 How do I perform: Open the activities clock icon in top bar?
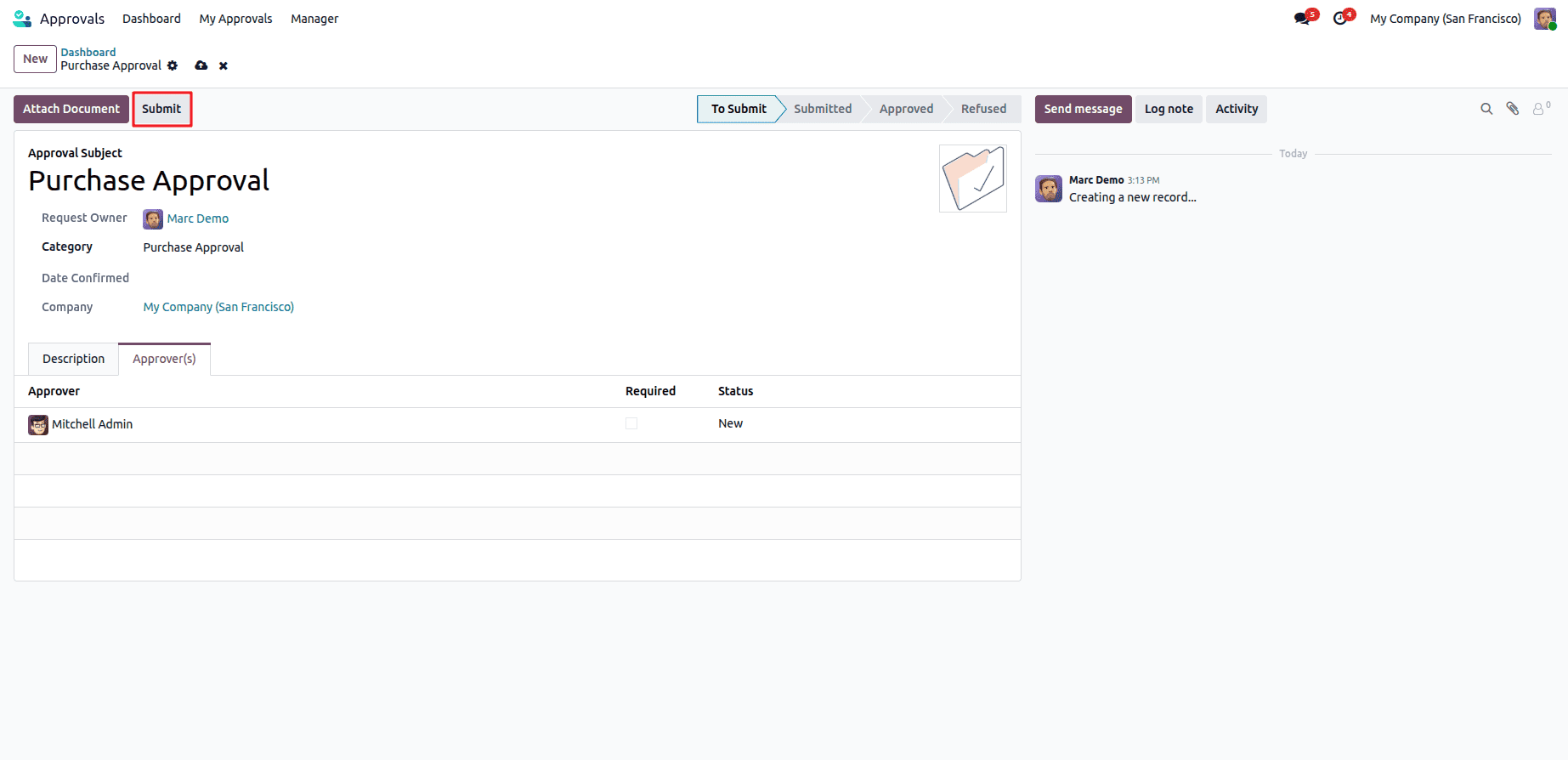tap(1340, 19)
